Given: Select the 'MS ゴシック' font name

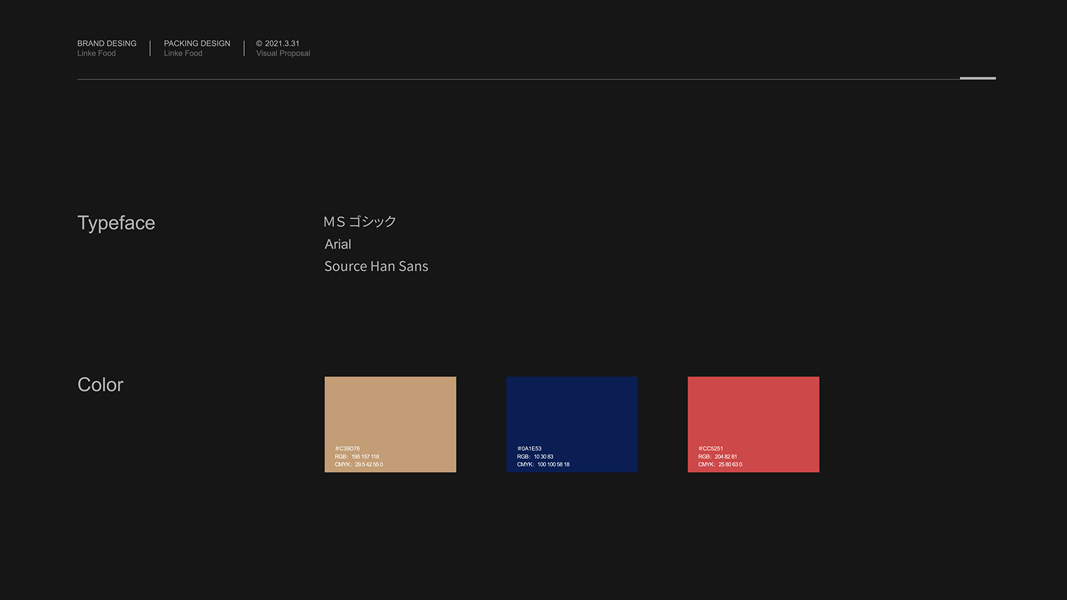Looking at the screenshot, I should click(360, 221).
